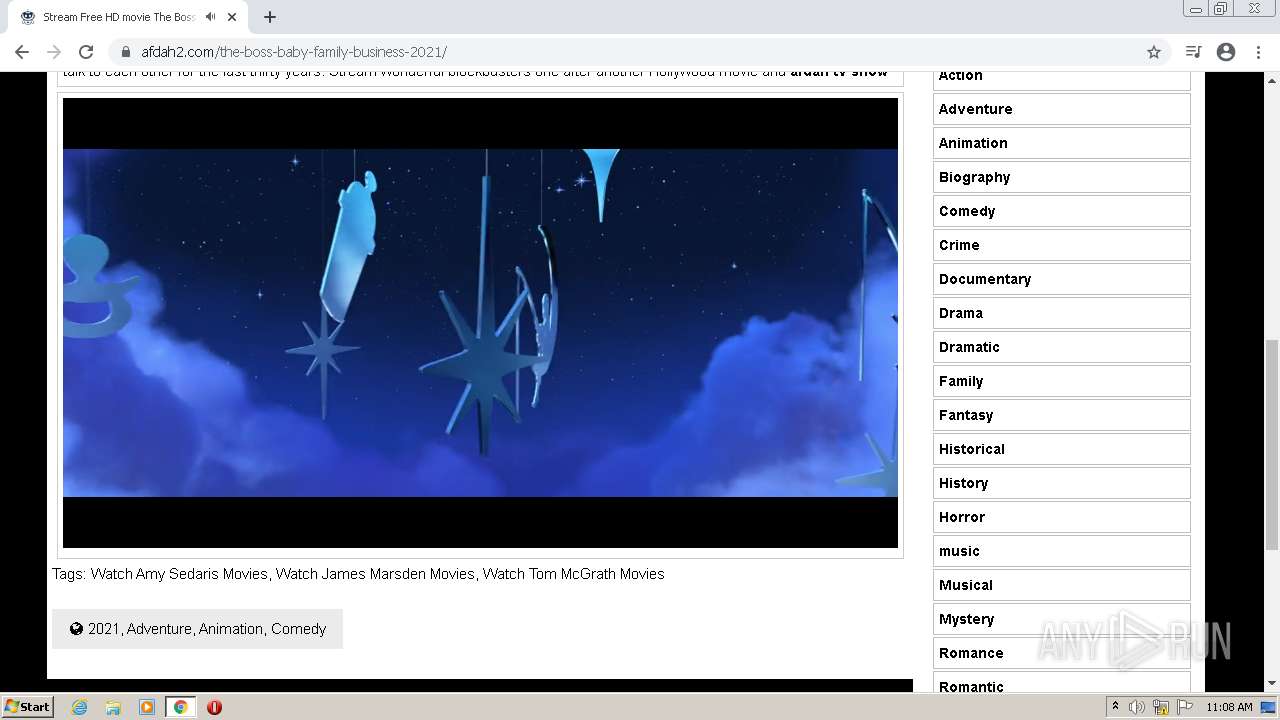
Task: Open the Romantic category
Action: point(1062,682)
